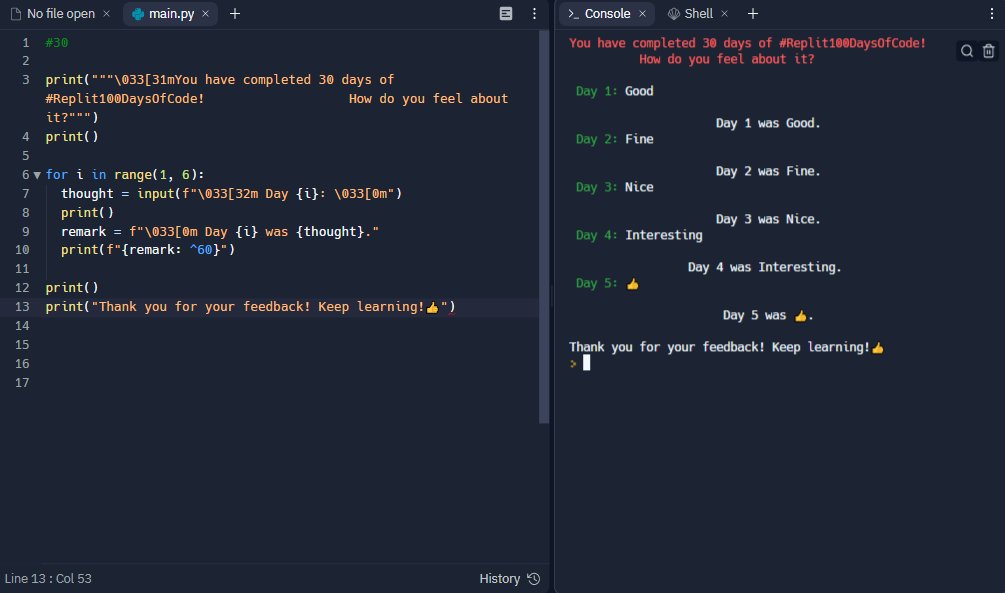1005x593 pixels.
Task: Open the editor format document icon
Action: pos(506,13)
